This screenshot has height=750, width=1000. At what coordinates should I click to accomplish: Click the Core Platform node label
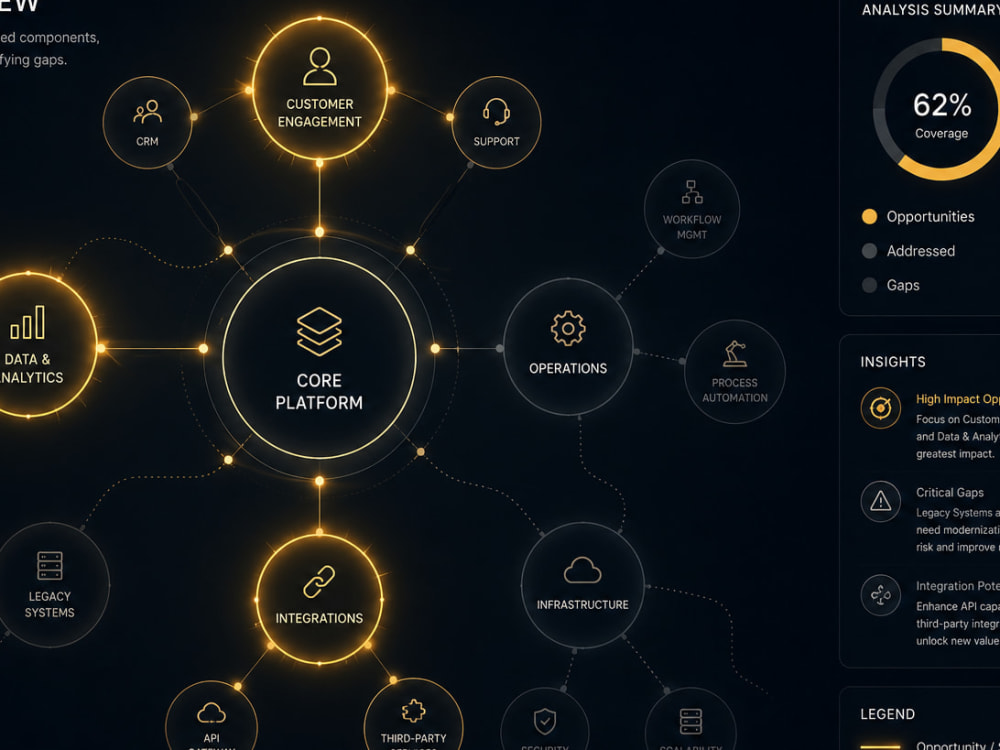[319, 392]
